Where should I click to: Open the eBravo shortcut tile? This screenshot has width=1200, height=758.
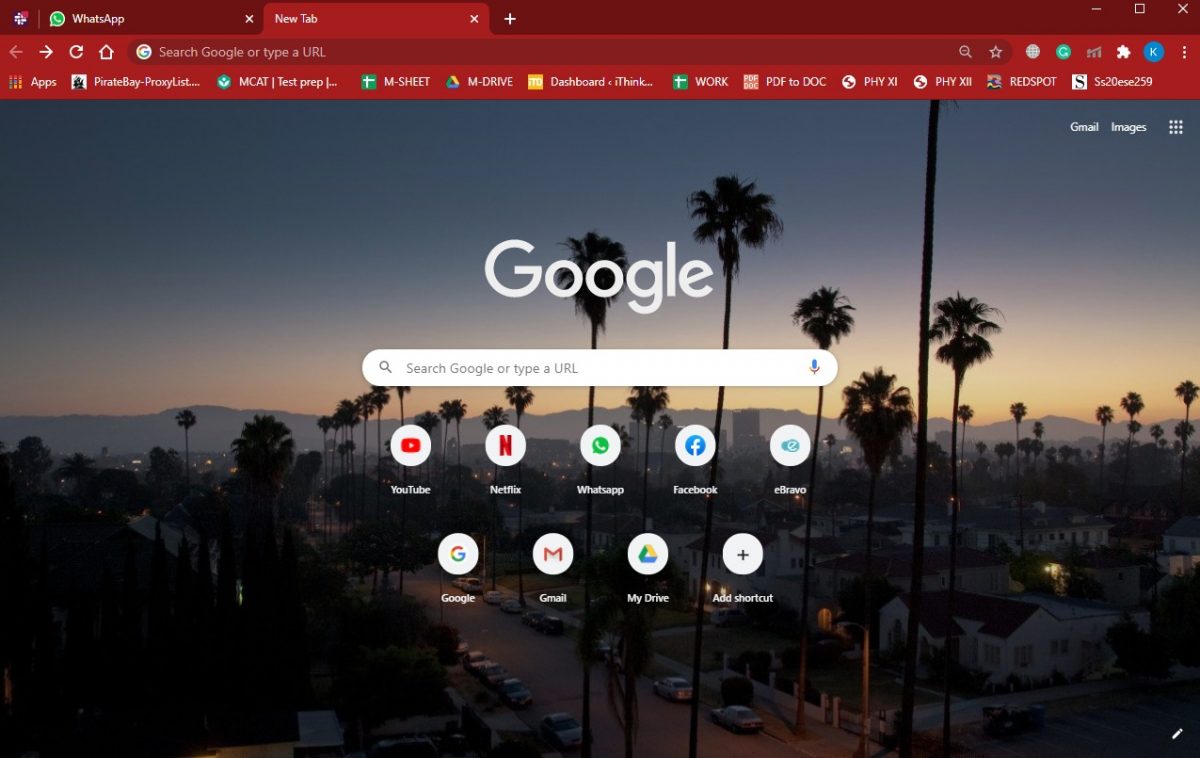tap(790, 446)
